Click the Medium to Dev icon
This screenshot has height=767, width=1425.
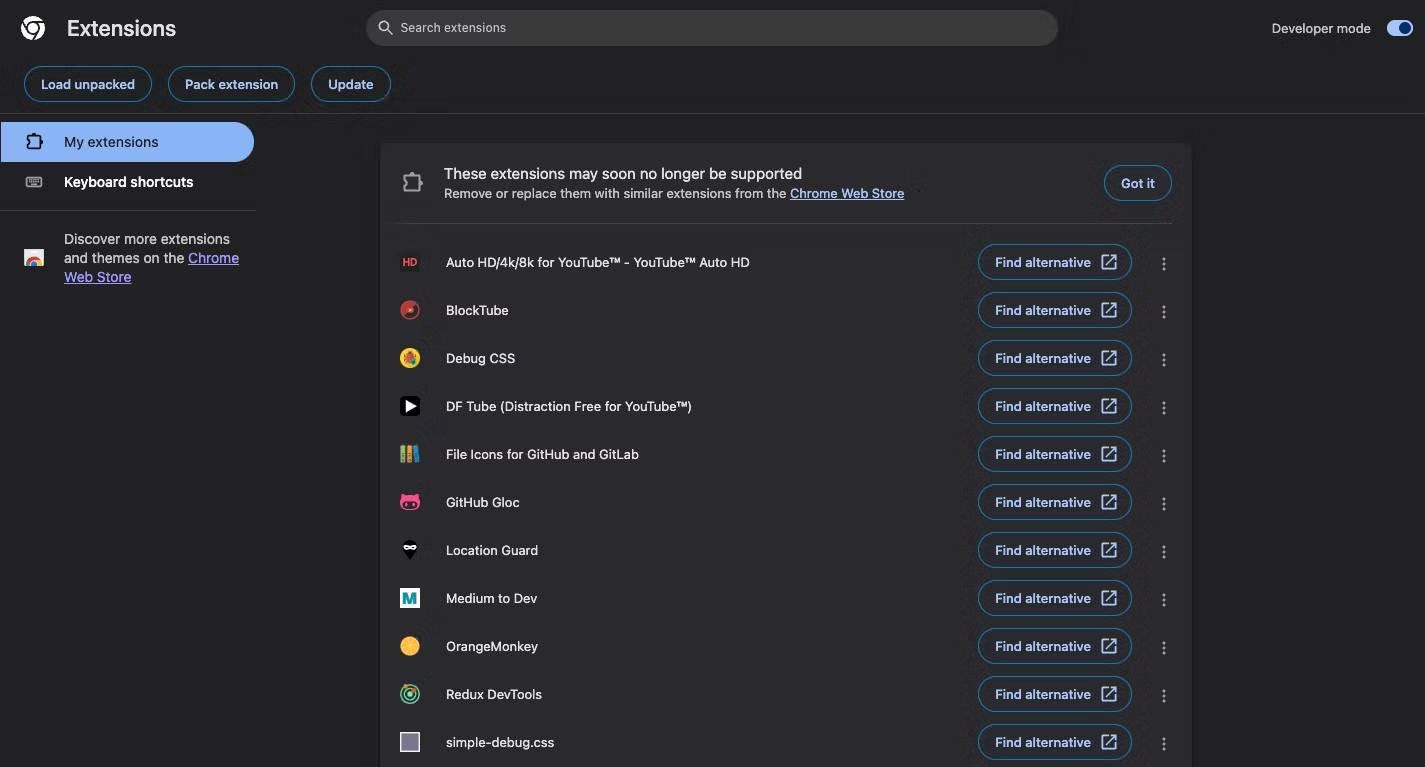pos(410,598)
